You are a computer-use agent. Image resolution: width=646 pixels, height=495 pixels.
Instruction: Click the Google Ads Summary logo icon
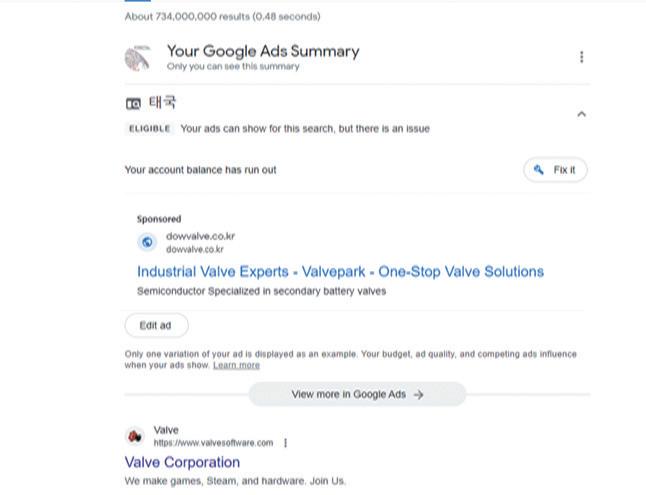coord(138,58)
